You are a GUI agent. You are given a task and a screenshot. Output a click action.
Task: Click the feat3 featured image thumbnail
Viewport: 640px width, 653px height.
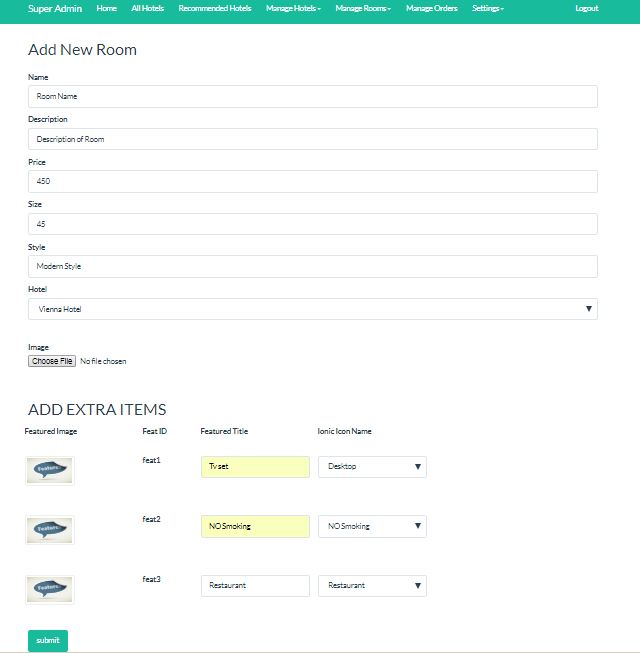[50, 589]
